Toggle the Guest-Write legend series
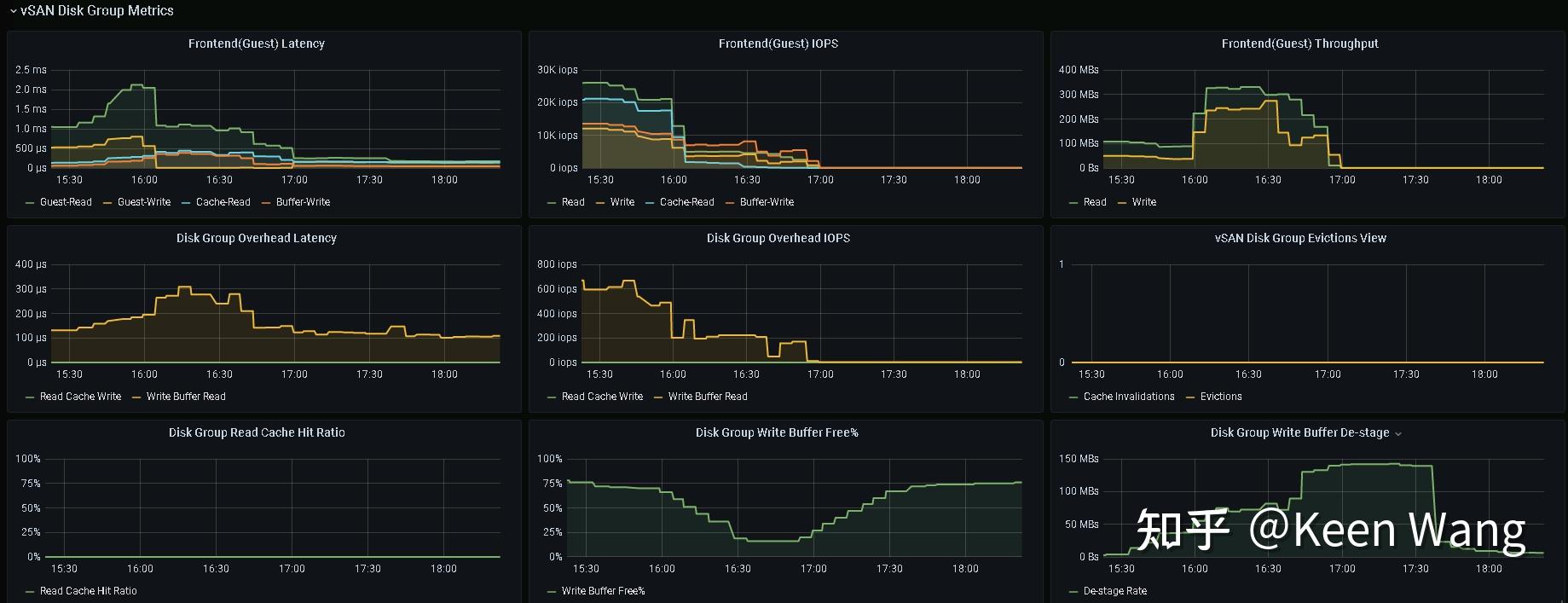This screenshot has width=1568, height=603. (143, 202)
